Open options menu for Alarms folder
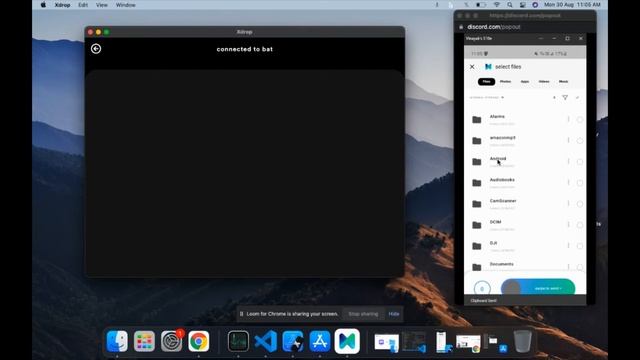This screenshot has height=360, width=640. tap(568, 119)
